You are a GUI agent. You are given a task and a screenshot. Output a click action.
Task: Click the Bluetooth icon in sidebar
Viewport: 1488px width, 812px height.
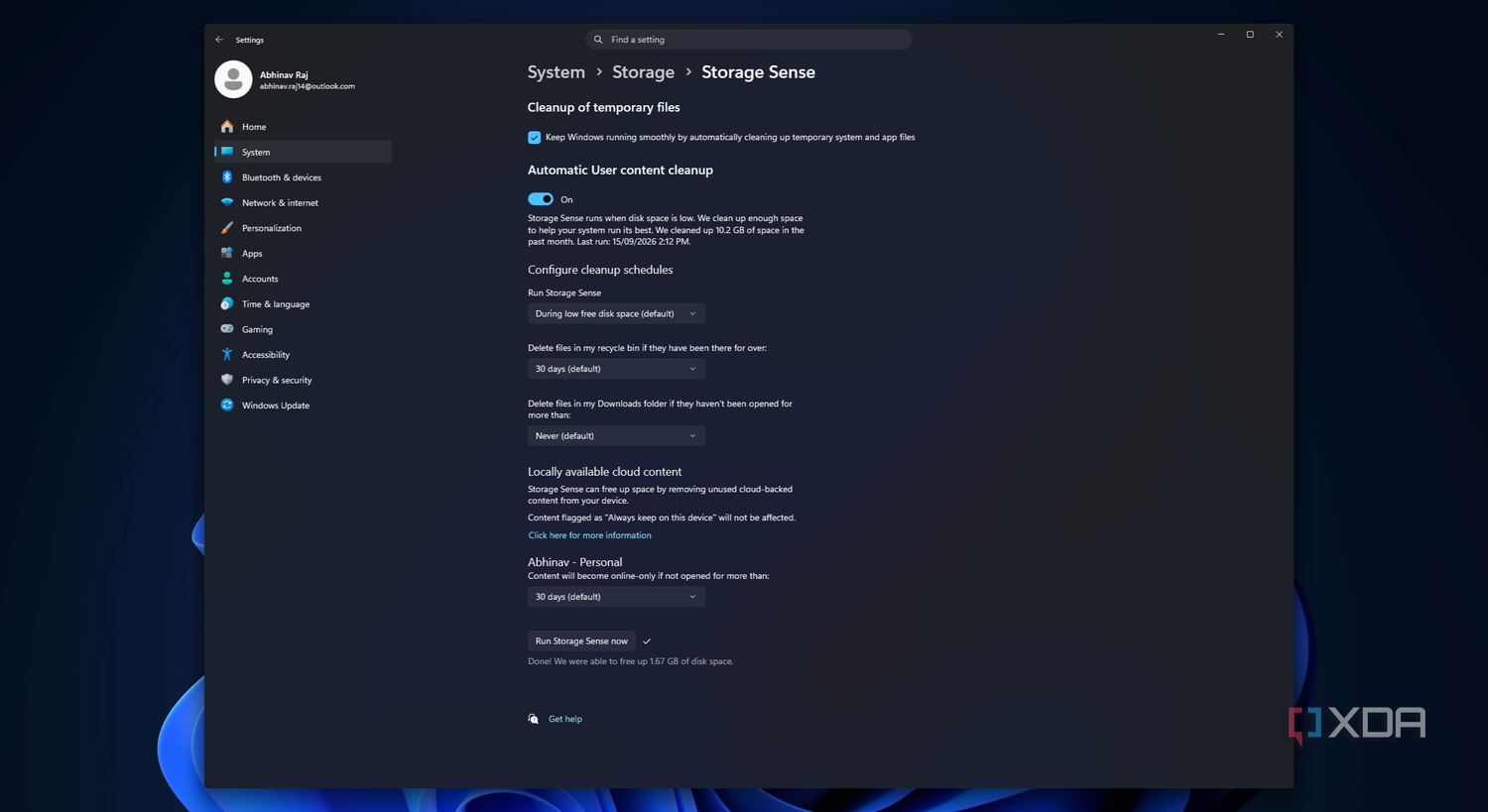pyautogui.click(x=227, y=177)
